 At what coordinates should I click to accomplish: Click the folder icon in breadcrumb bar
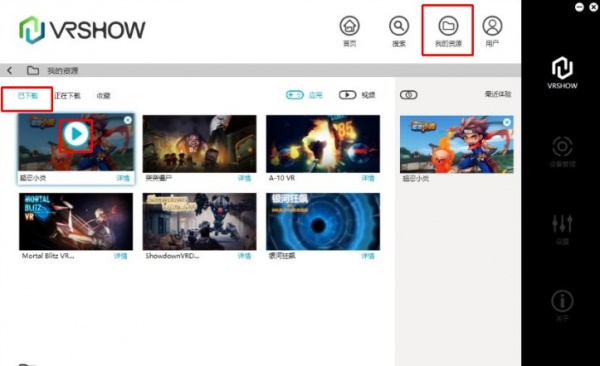[x=33, y=70]
